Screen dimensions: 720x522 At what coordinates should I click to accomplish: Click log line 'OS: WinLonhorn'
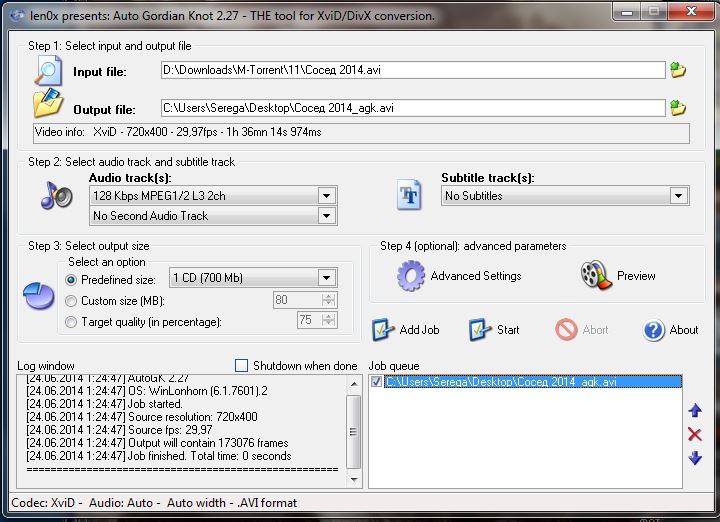[x=147, y=391]
